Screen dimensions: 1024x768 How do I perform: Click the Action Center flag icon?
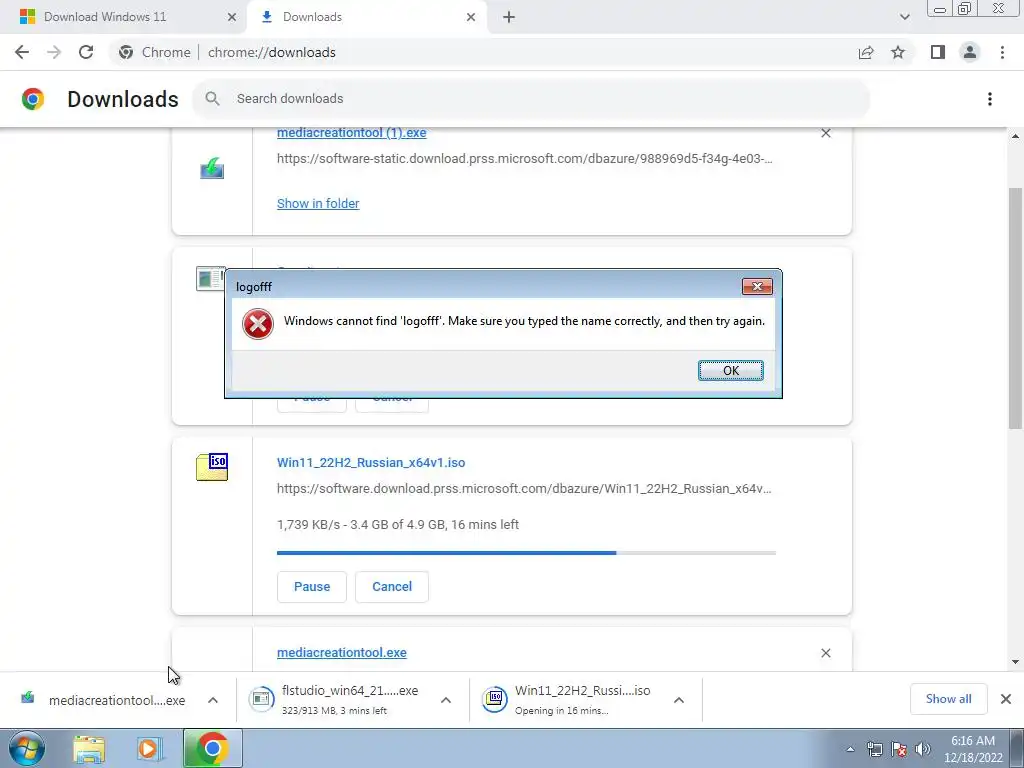point(899,749)
